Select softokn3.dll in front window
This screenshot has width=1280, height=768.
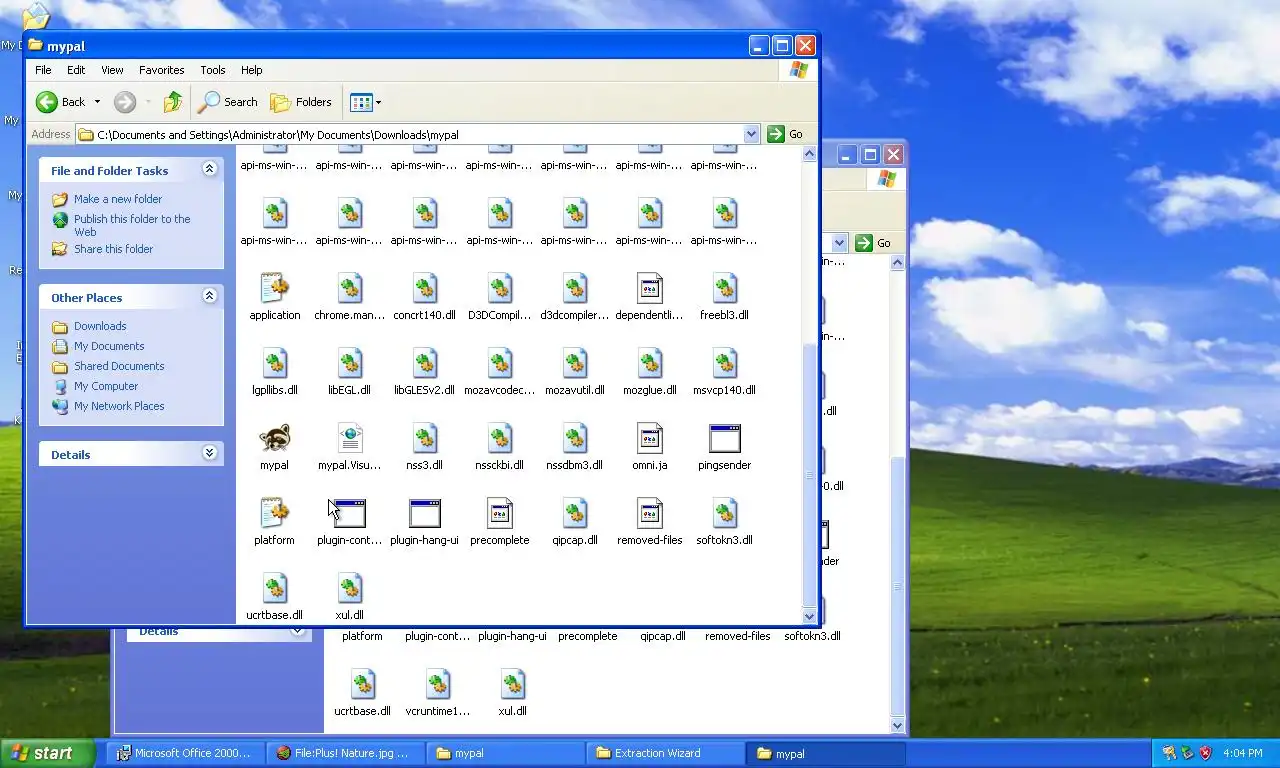(x=725, y=513)
